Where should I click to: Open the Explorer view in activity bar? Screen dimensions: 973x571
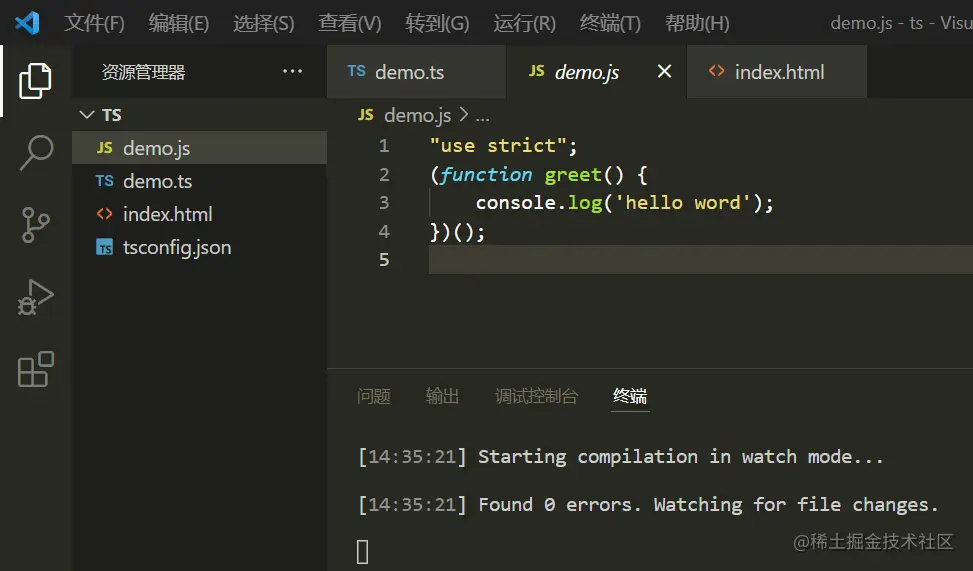pyautogui.click(x=35, y=81)
